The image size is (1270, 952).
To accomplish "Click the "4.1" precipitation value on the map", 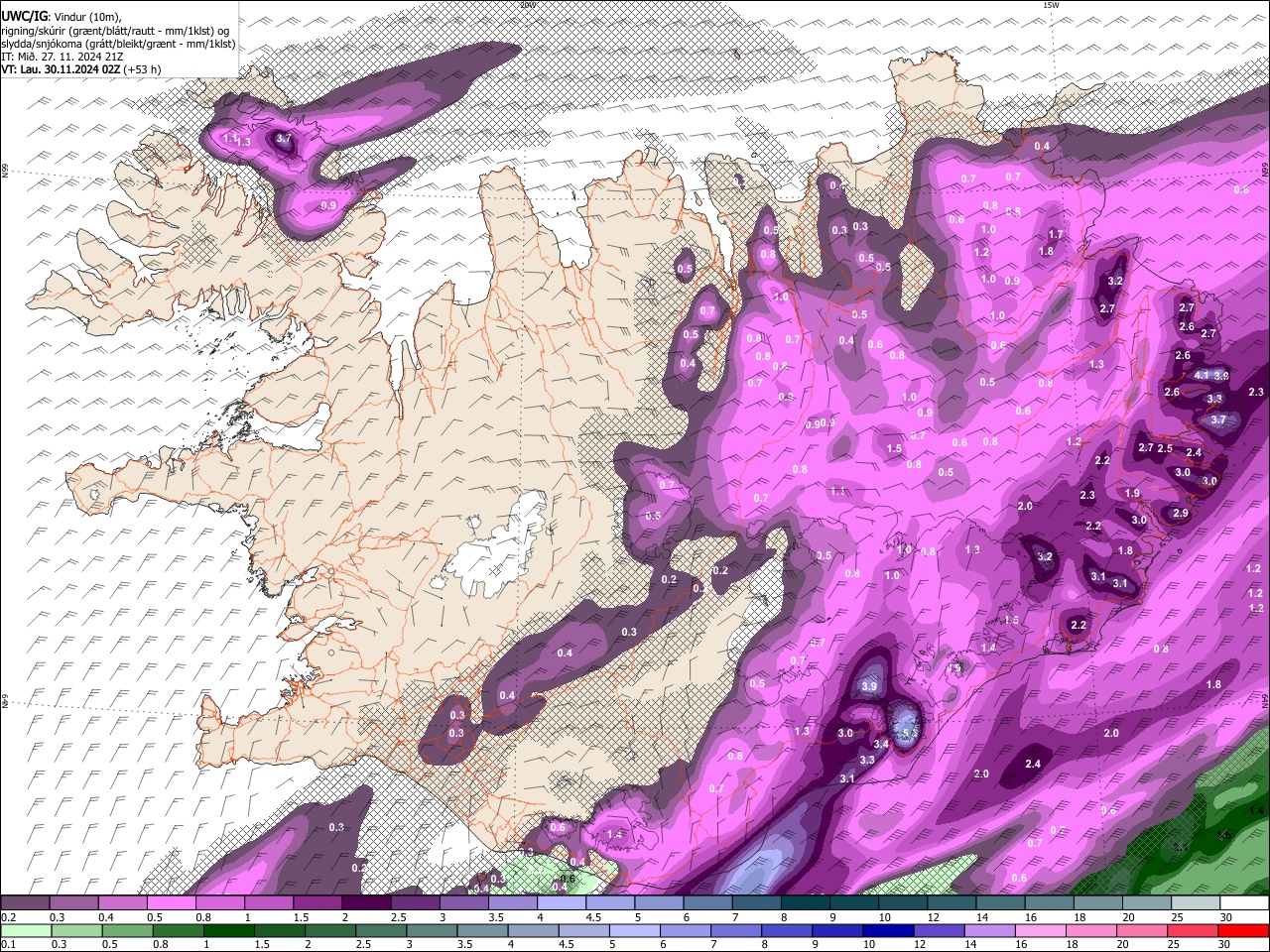I will click(1202, 375).
